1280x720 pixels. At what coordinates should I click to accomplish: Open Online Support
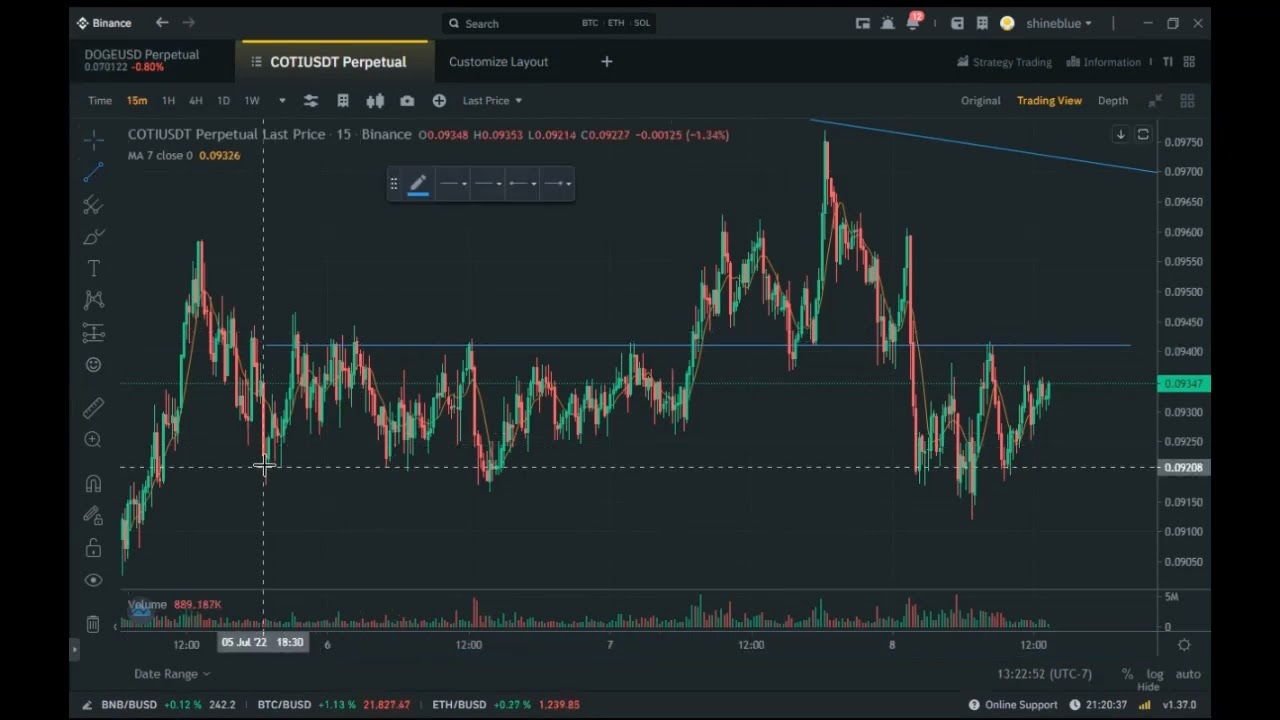(x=1012, y=704)
